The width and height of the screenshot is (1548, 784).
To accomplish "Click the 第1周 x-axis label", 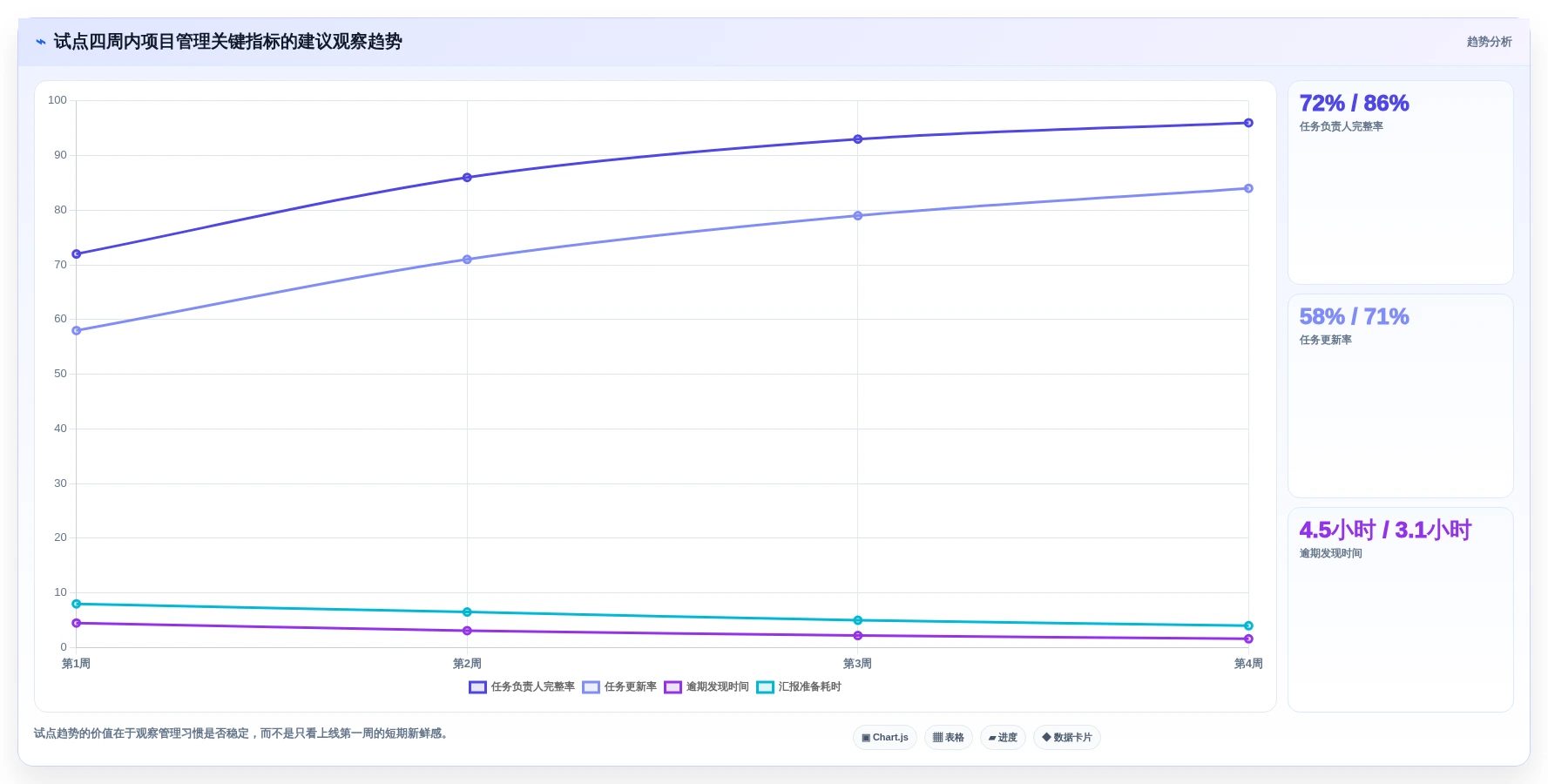I will point(77,664).
